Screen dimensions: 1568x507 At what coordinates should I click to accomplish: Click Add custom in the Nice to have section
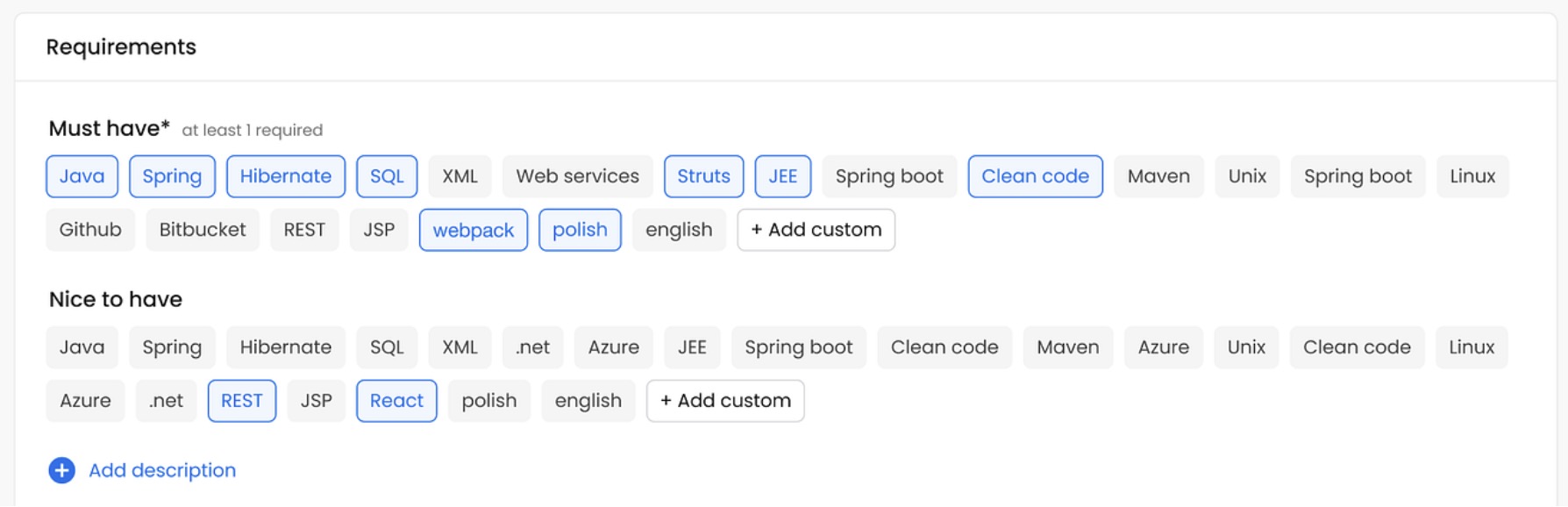pos(724,401)
